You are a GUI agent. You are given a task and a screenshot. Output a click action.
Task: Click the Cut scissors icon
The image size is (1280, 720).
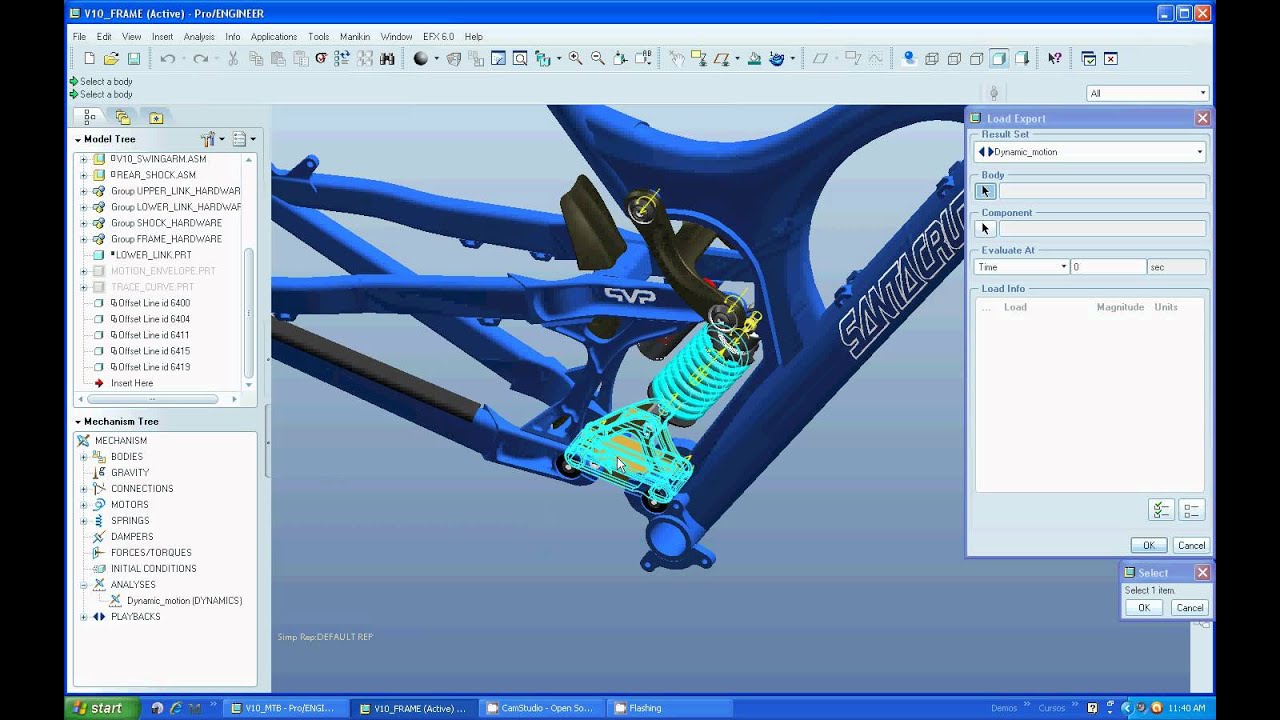click(233, 59)
